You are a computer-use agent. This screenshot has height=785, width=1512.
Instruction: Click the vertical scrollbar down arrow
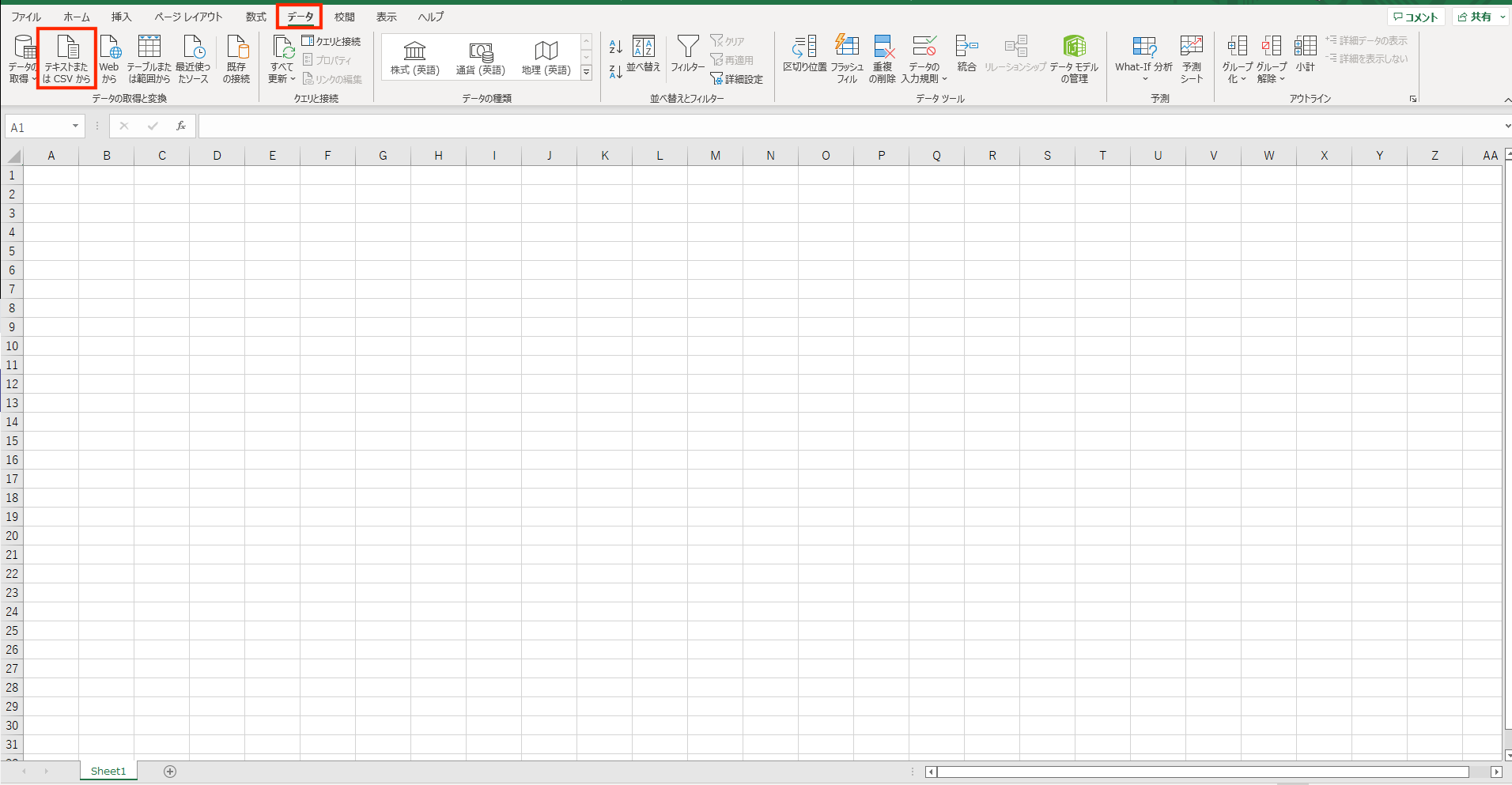tap(1507, 755)
